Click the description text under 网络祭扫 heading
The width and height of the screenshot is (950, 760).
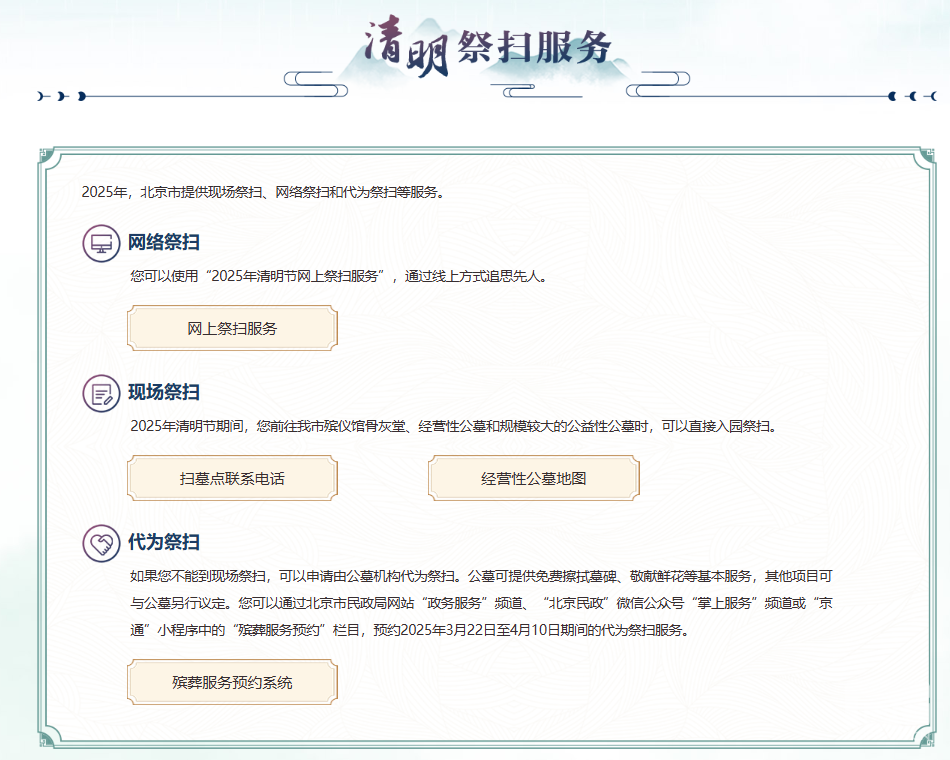point(339,276)
